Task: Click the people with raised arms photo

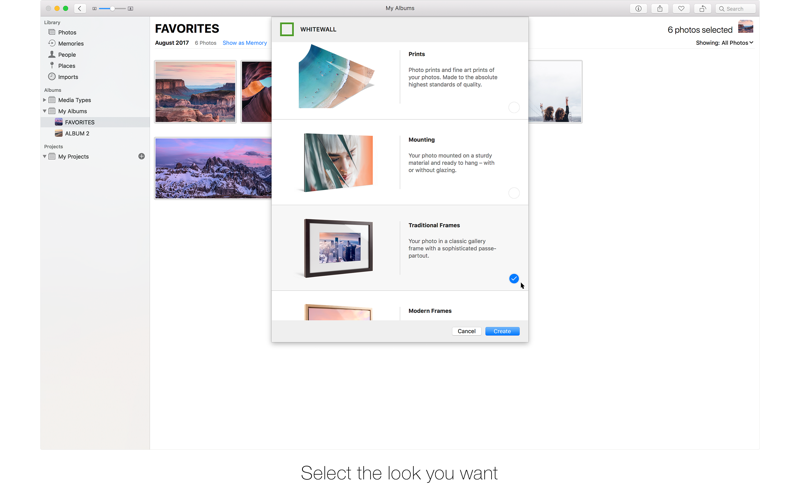Action: 555,92
